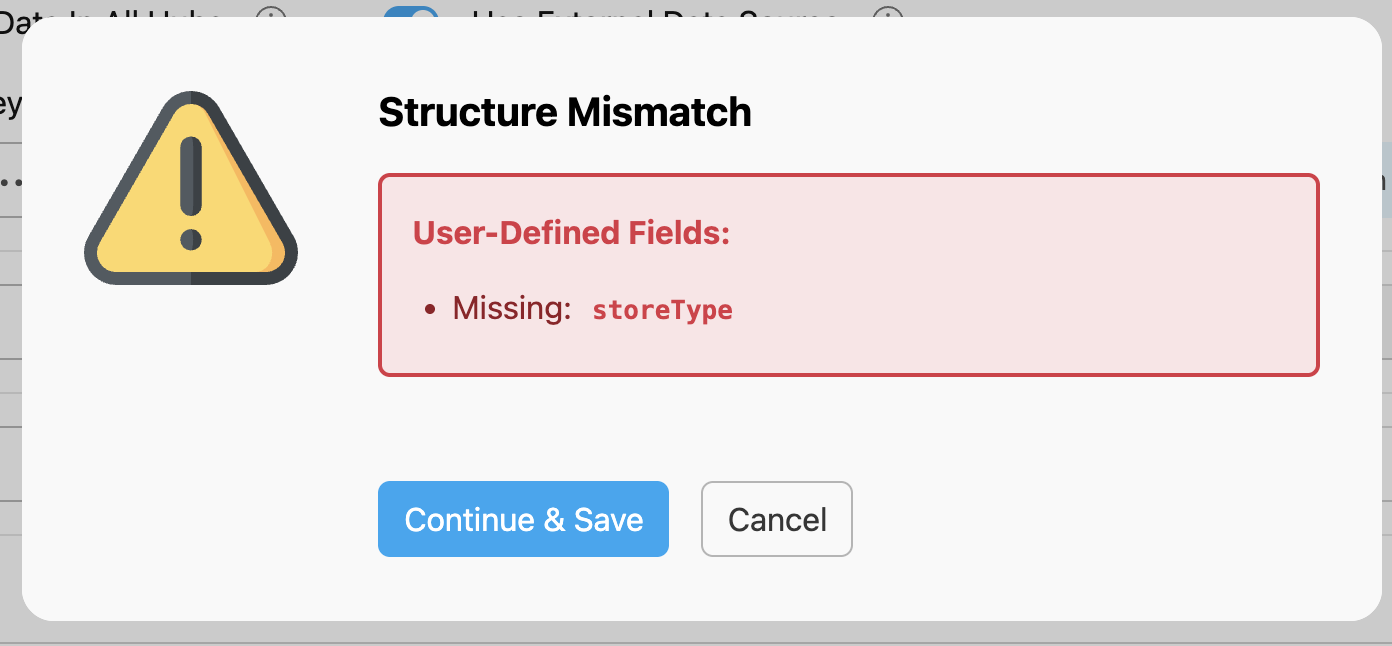Cancel the Structure Mismatch dialog
This screenshot has width=1392, height=646.
[x=776, y=519]
